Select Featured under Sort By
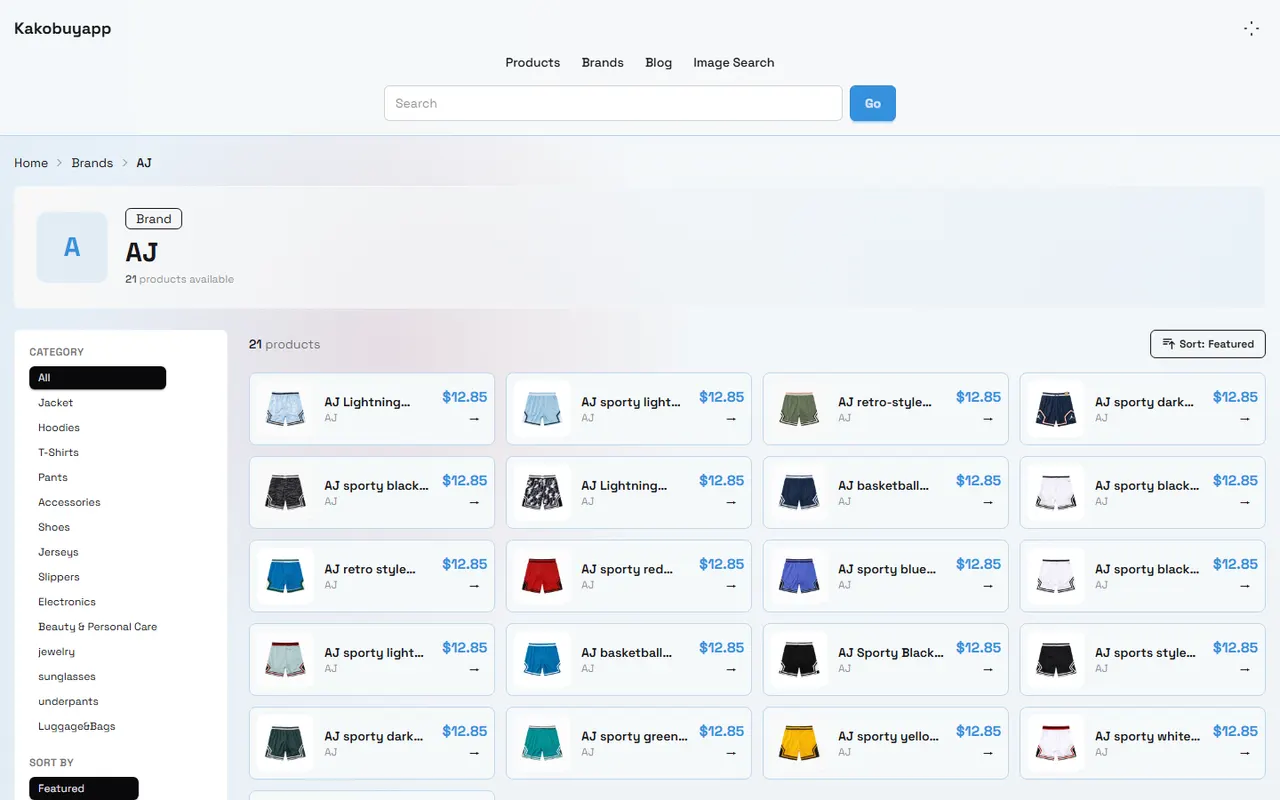This screenshot has height=800, width=1280. pyautogui.click(x=84, y=789)
